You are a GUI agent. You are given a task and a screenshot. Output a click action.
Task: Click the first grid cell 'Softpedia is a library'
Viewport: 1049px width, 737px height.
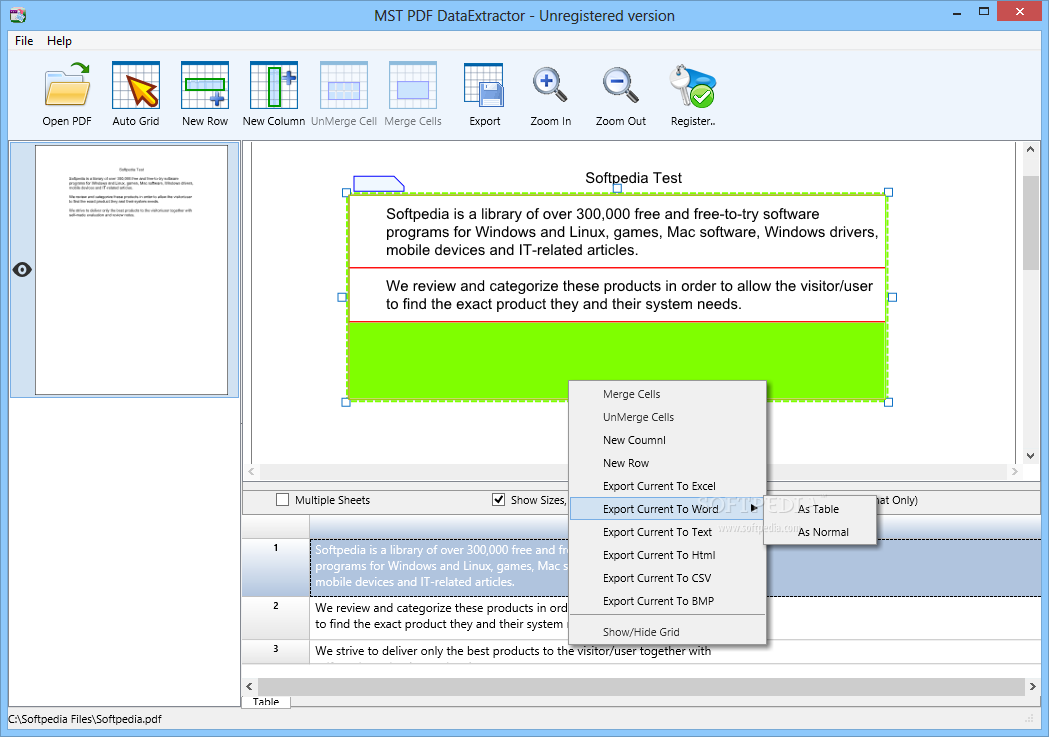(617, 231)
